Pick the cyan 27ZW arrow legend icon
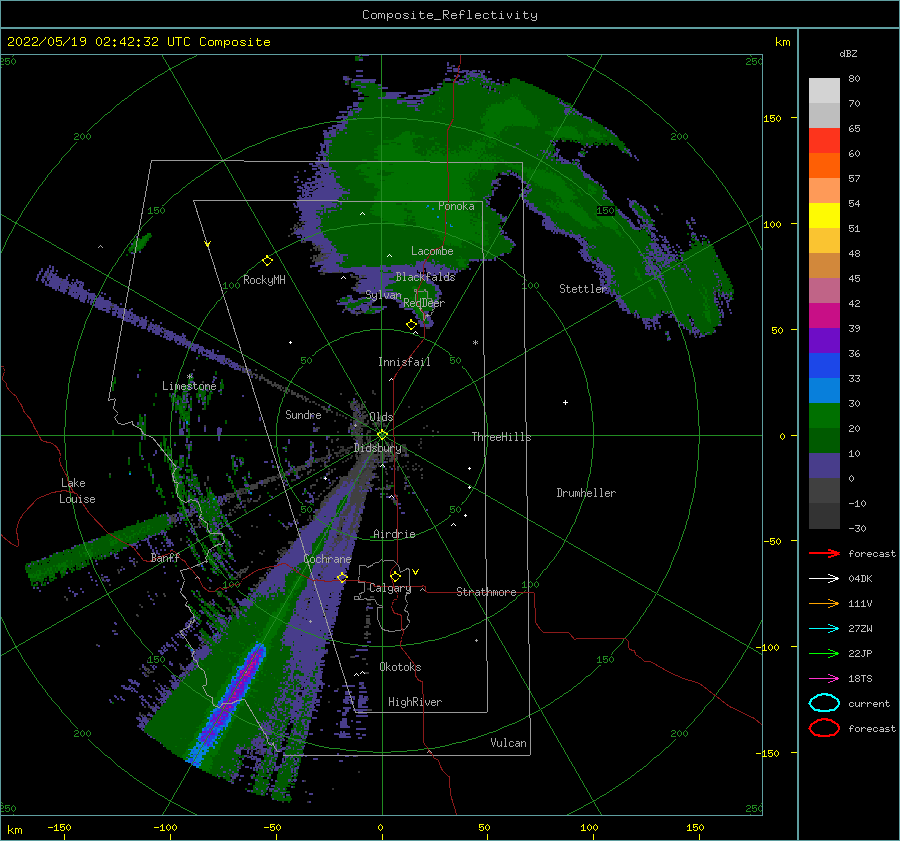 tap(824, 629)
